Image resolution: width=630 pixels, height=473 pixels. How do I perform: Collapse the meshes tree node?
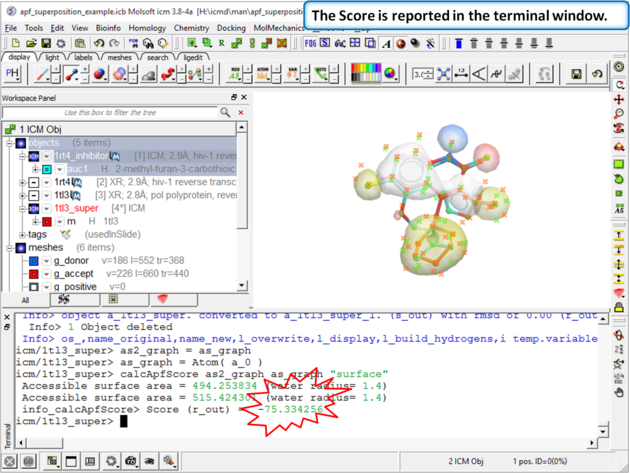[10, 248]
